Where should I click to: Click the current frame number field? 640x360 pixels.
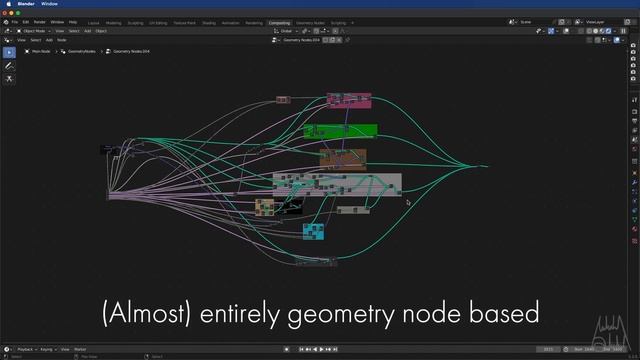[548, 349]
